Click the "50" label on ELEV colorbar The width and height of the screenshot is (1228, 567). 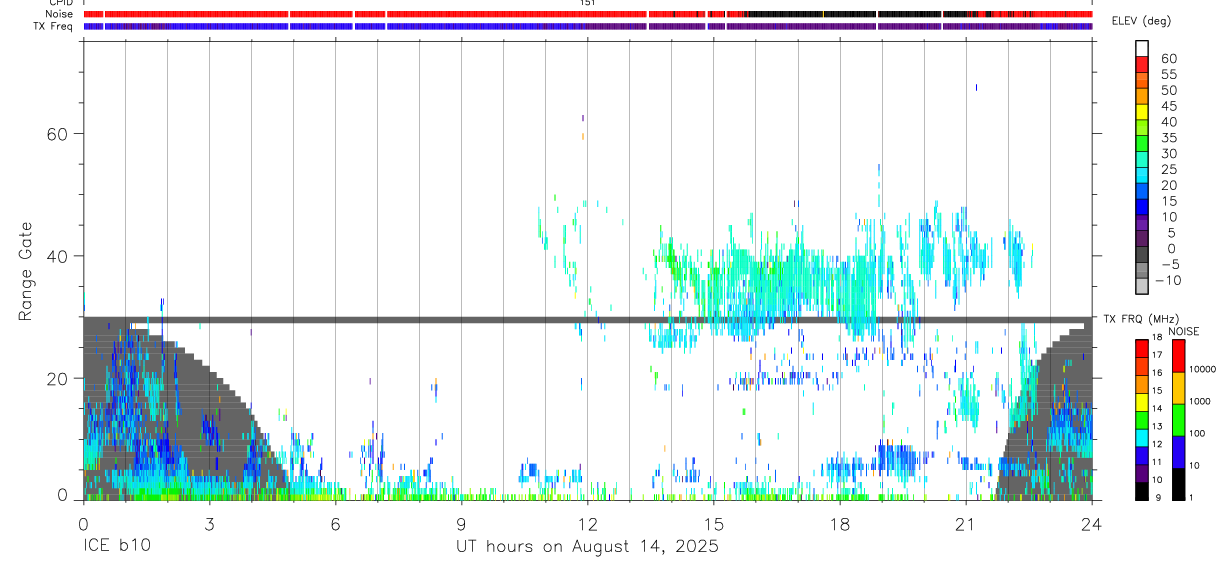coord(1168,90)
